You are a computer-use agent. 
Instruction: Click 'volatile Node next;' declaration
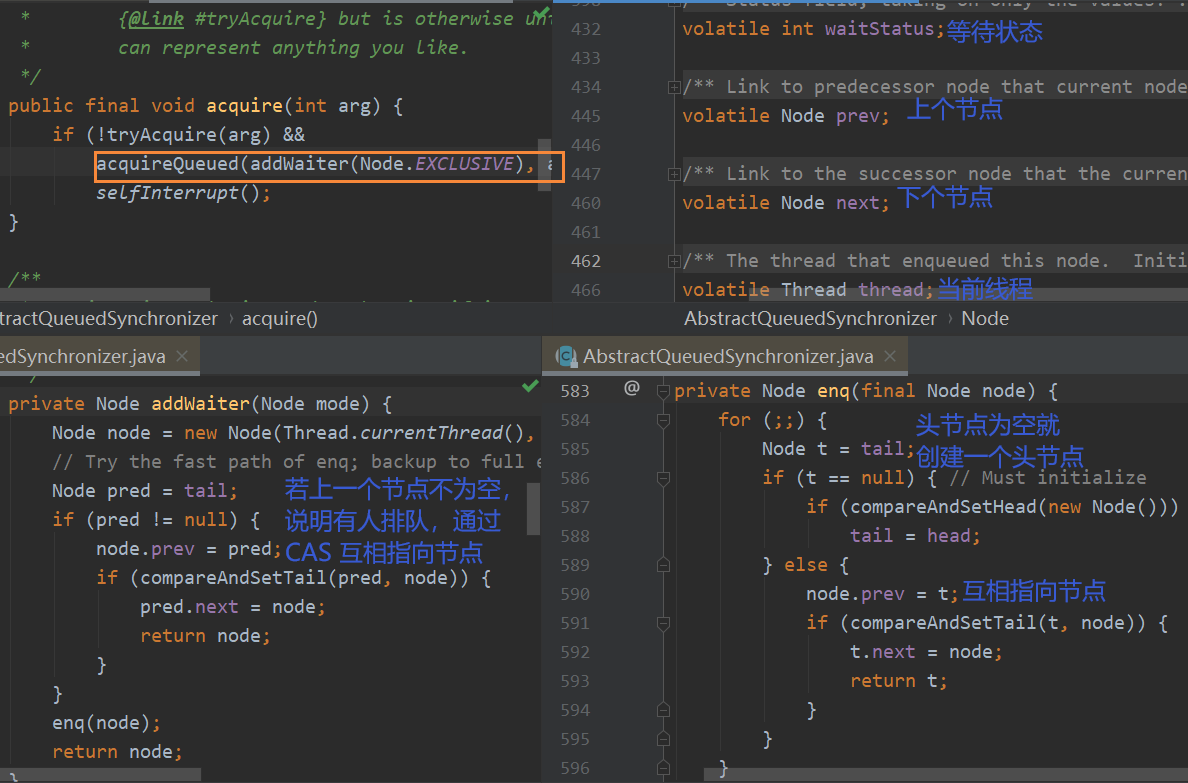click(786, 203)
